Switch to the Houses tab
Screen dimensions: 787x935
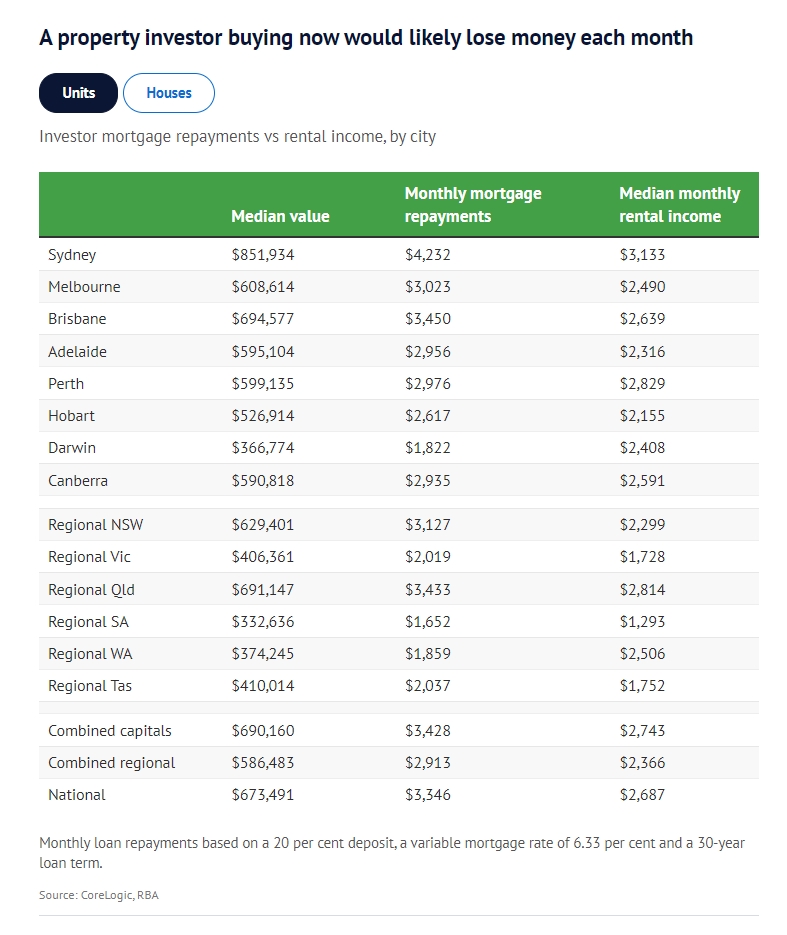point(168,93)
